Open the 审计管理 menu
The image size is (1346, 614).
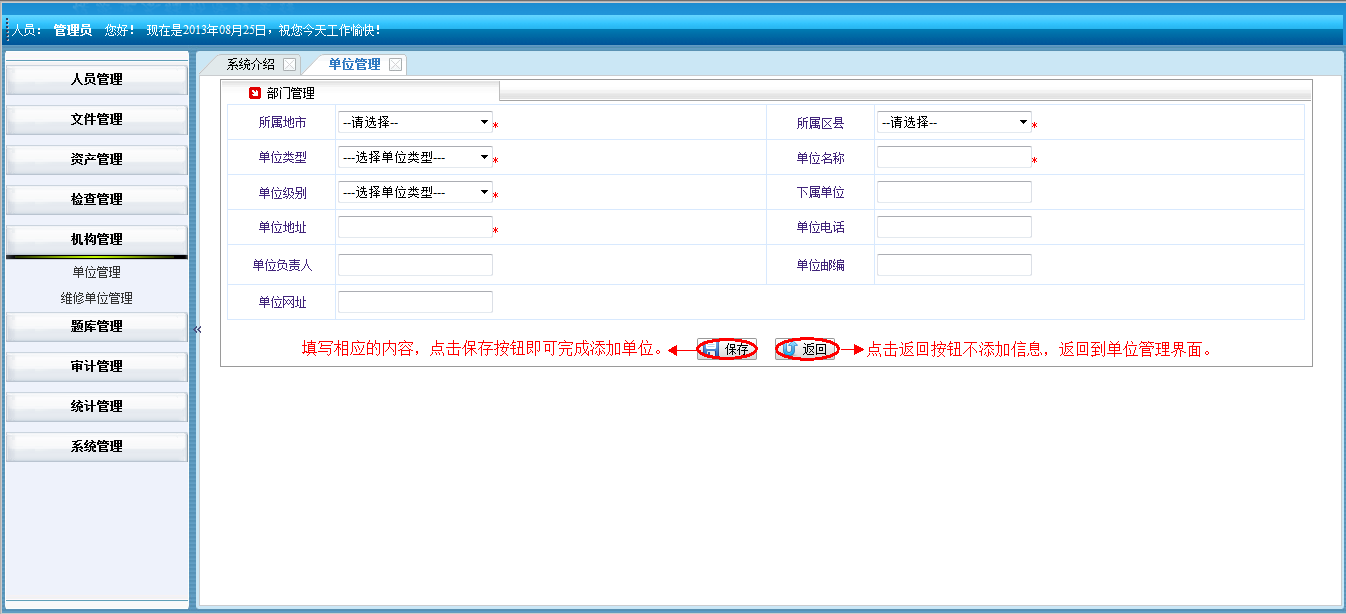tap(97, 366)
